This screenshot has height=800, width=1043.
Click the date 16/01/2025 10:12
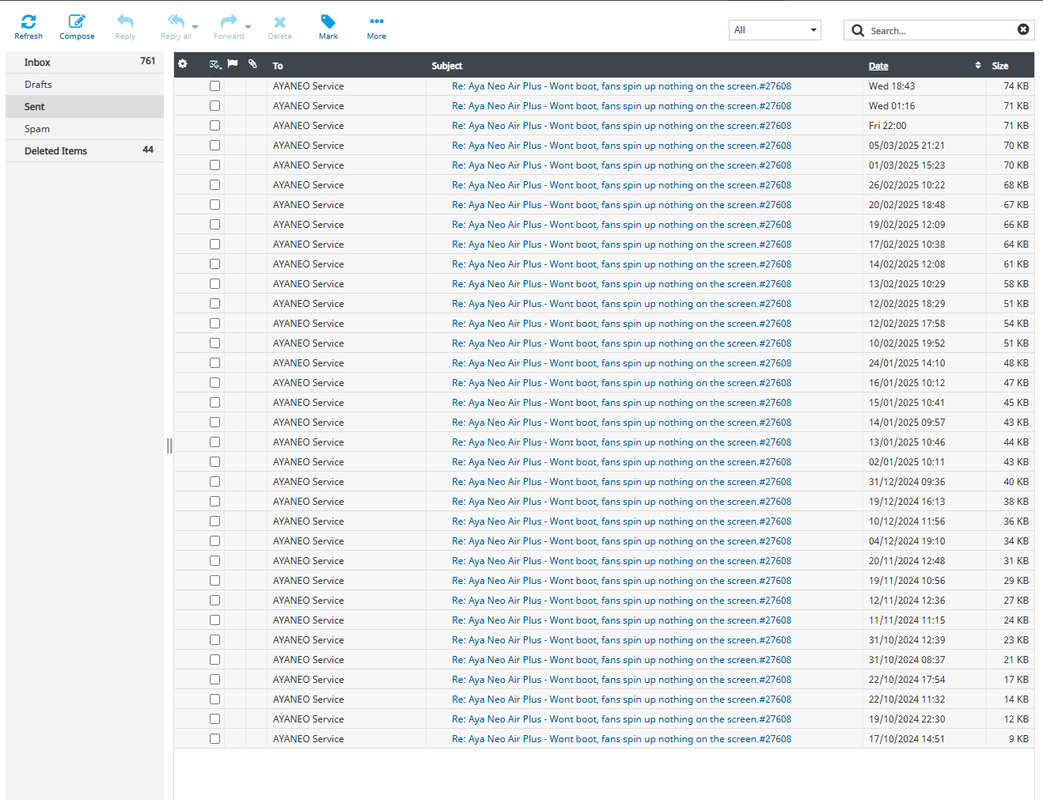(907, 382)
